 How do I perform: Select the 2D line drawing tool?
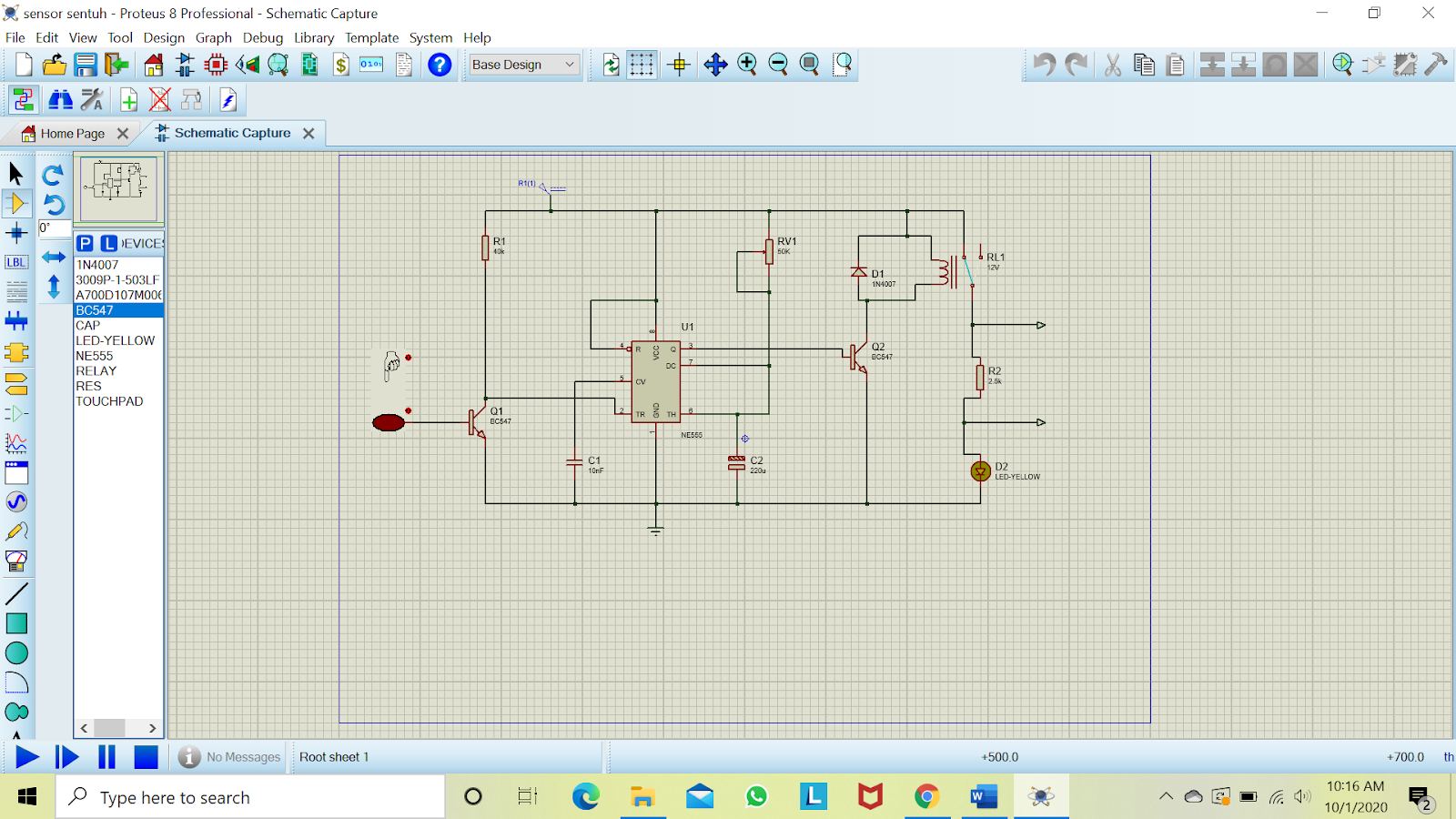(16, 593)
